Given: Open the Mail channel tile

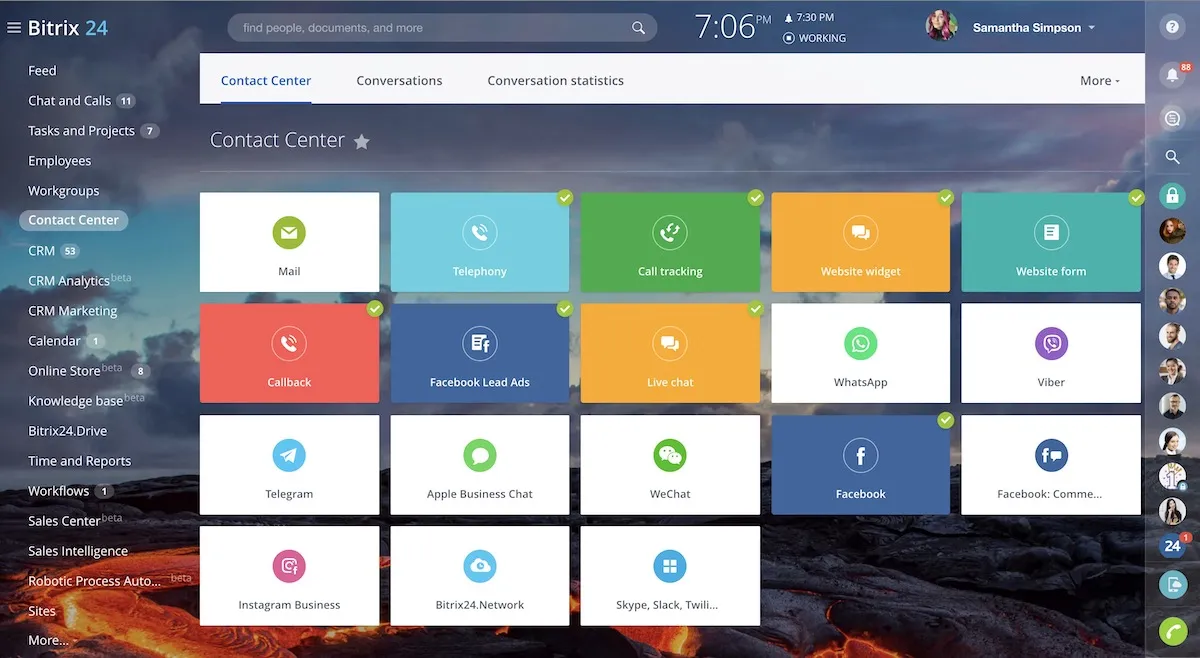Looking at the screenshot, I should [290, 242].
